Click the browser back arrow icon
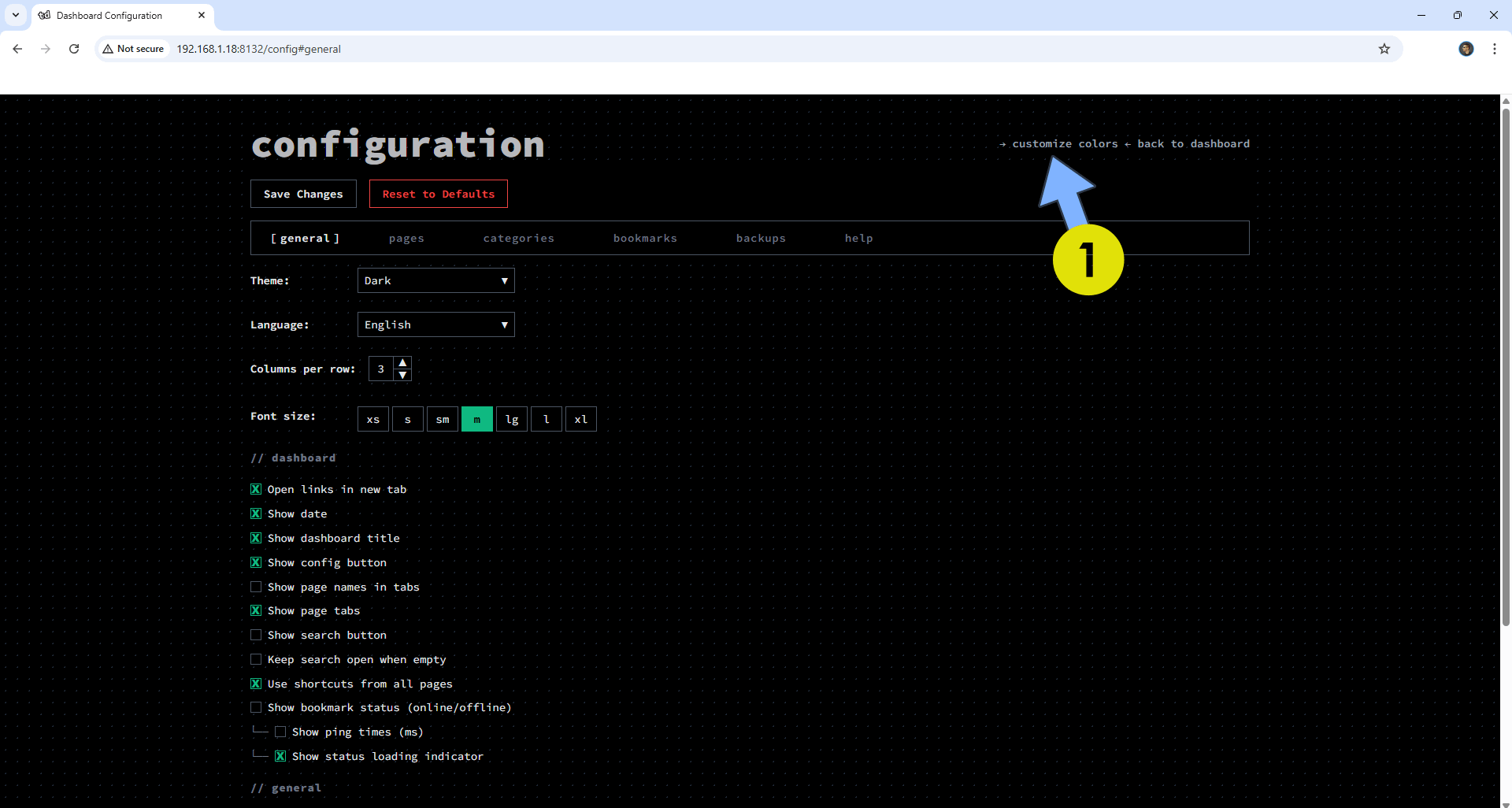 (17, 49)
